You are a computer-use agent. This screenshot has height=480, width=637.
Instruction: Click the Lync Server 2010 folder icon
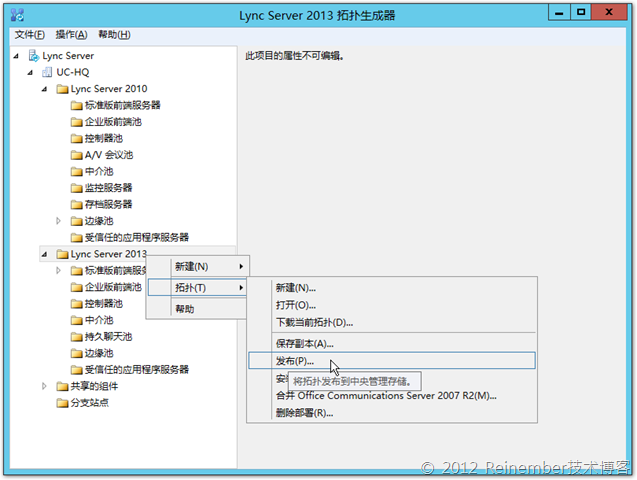click(62, 89)
